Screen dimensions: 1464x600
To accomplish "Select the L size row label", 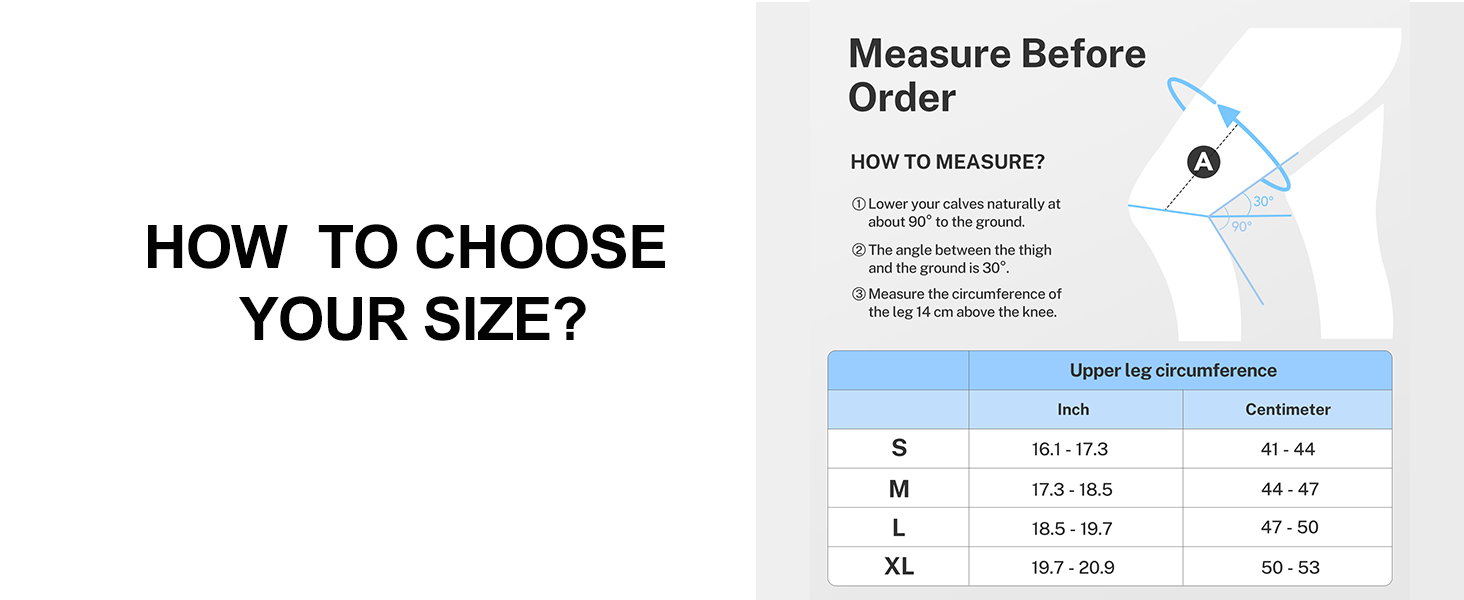I will pos(899,528).
